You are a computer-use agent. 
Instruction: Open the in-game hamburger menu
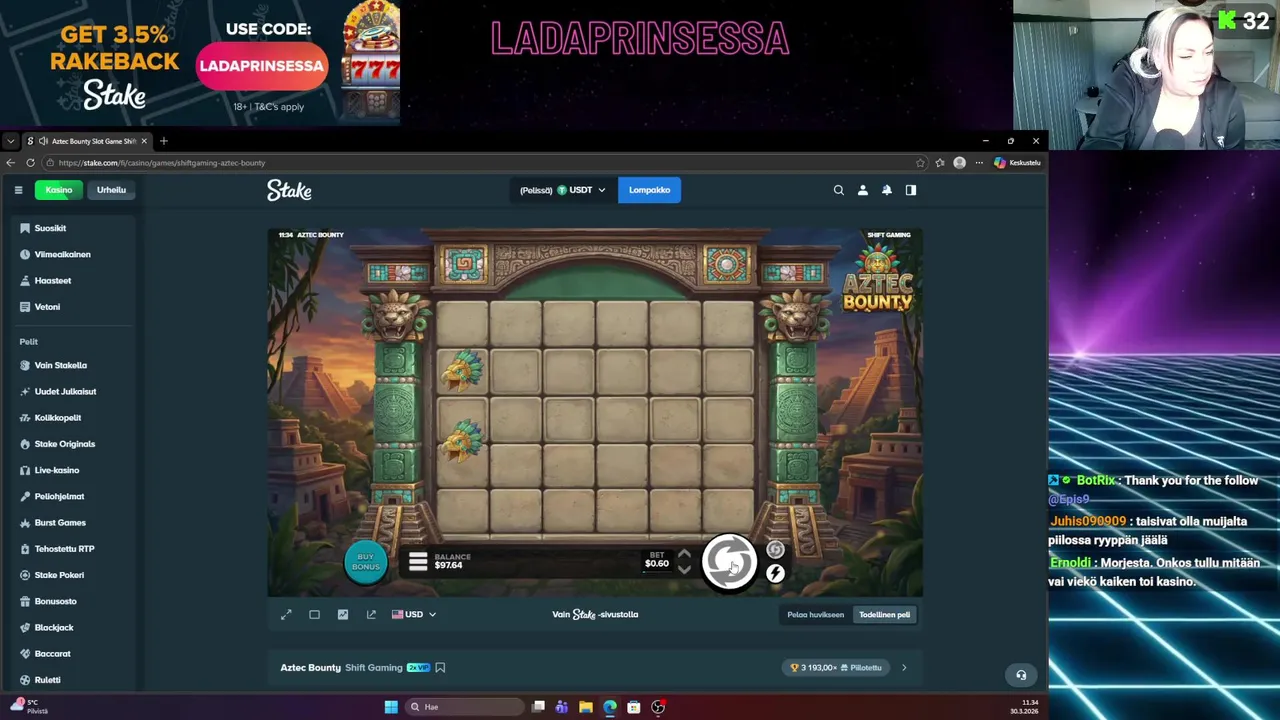point(418,562)
